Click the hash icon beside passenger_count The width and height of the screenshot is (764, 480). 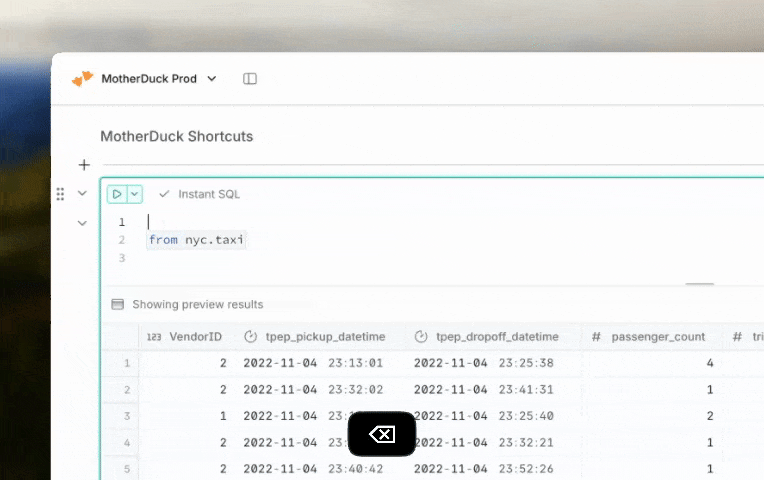(596, 337)
